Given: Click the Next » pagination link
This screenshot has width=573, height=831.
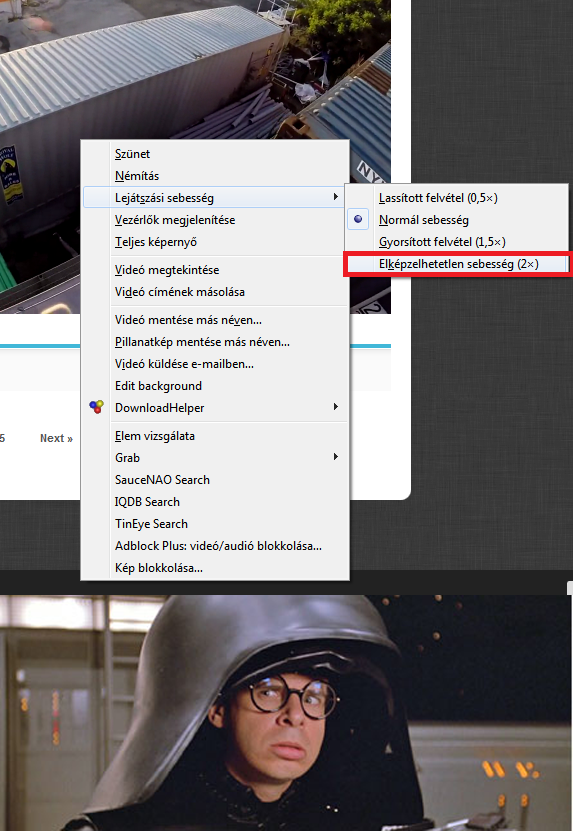Looking at the screenshot, I should (56, 438).
